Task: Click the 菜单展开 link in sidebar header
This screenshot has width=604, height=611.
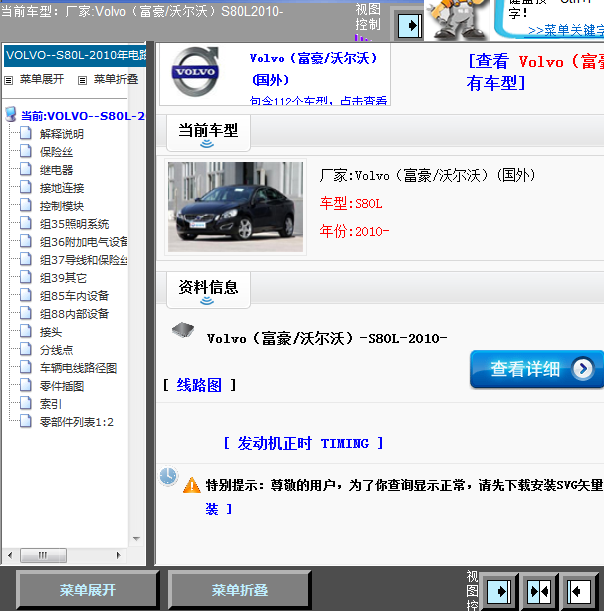Action: [x=42, y=79]
